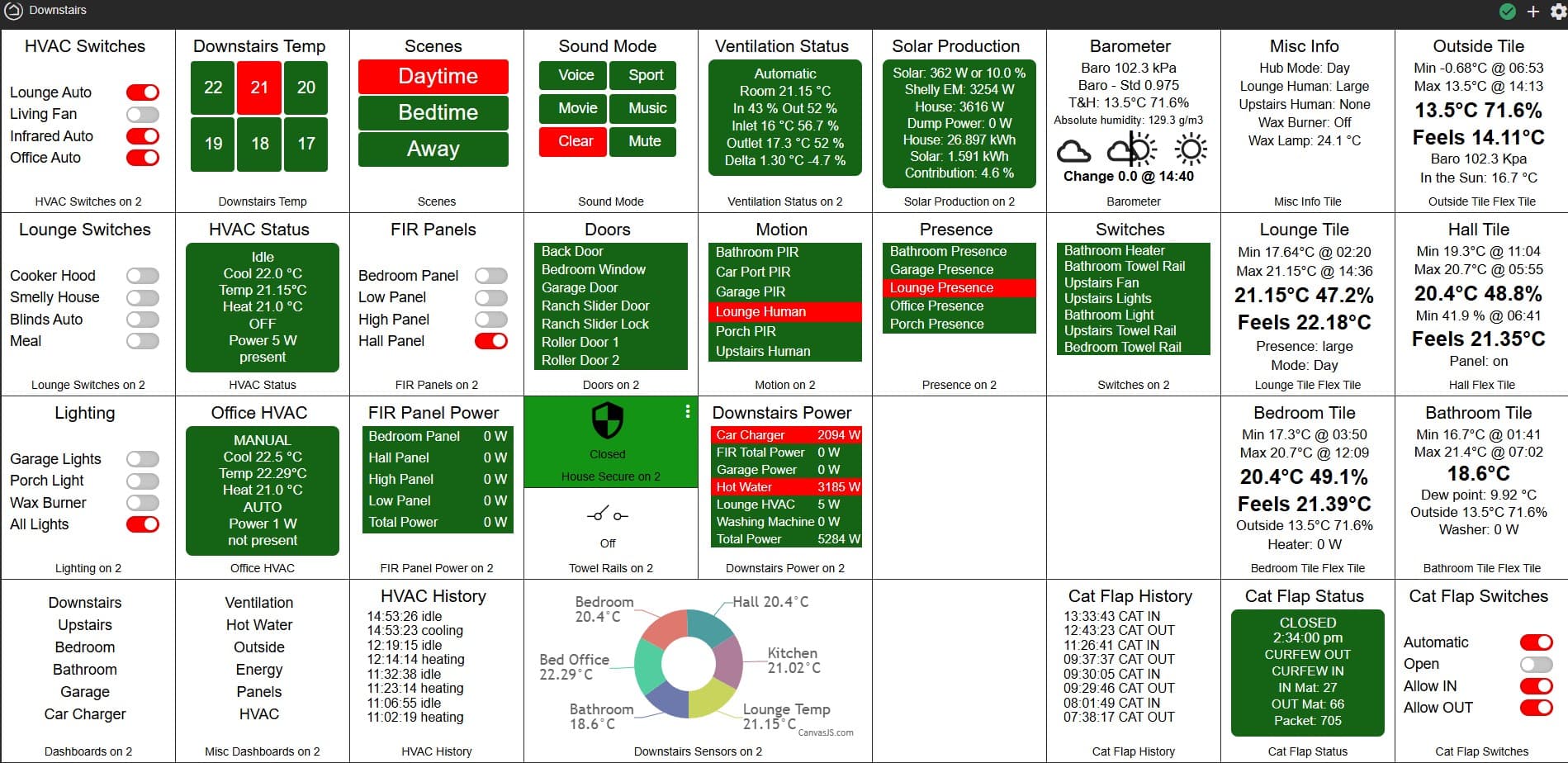Image resolution: width=1568 pixels, height=763 pixels.
Task: Set downstairs temperature to 19
Action: [213, 144]
